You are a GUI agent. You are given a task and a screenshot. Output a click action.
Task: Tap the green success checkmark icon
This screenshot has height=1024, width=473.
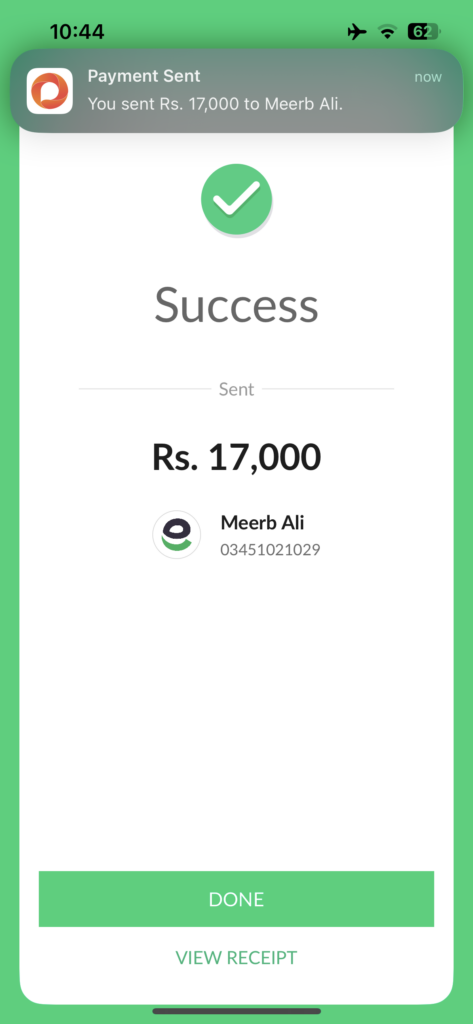tap(236, 200)
